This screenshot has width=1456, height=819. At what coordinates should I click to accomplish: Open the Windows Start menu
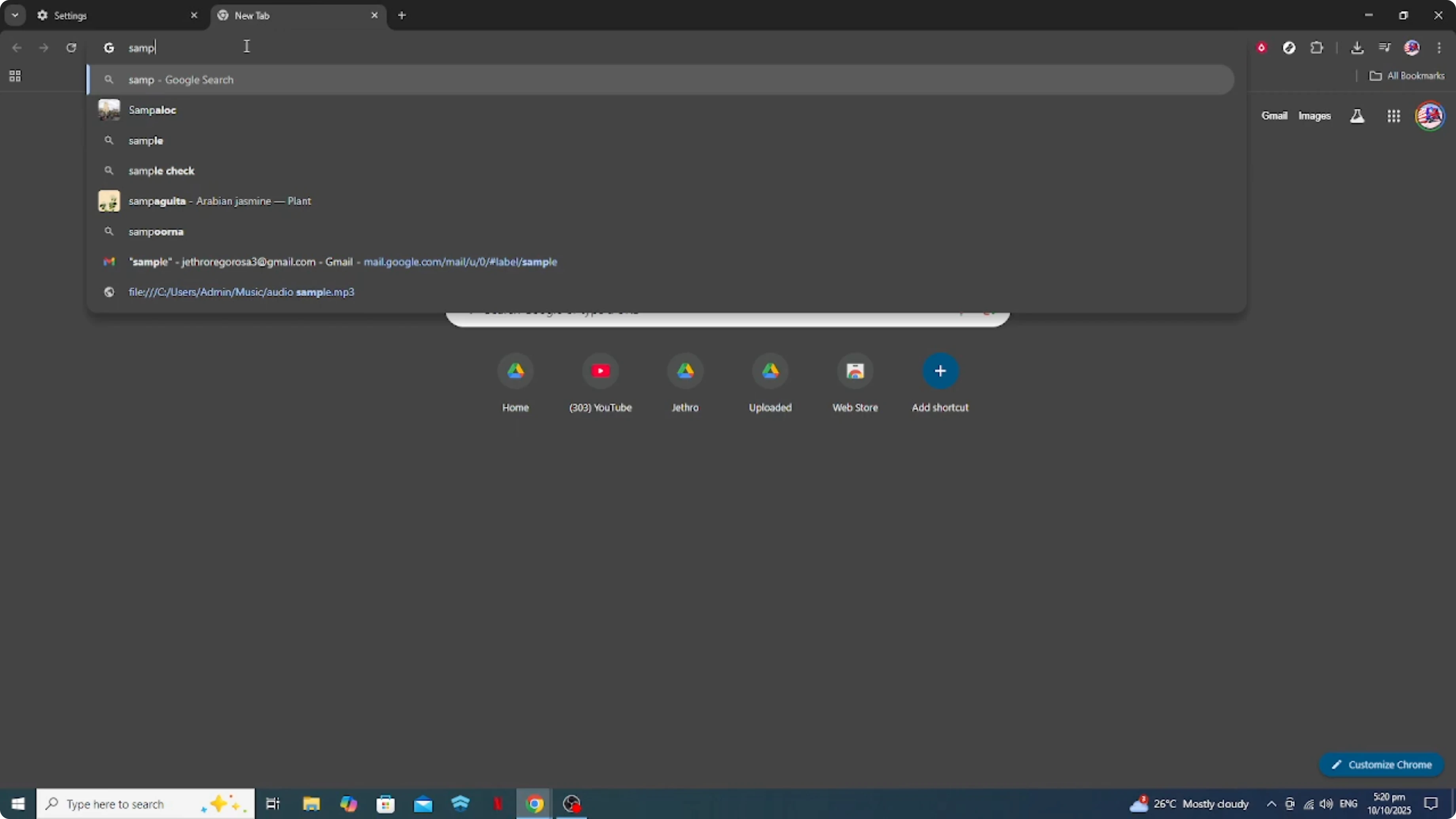(x=18, y=804)
